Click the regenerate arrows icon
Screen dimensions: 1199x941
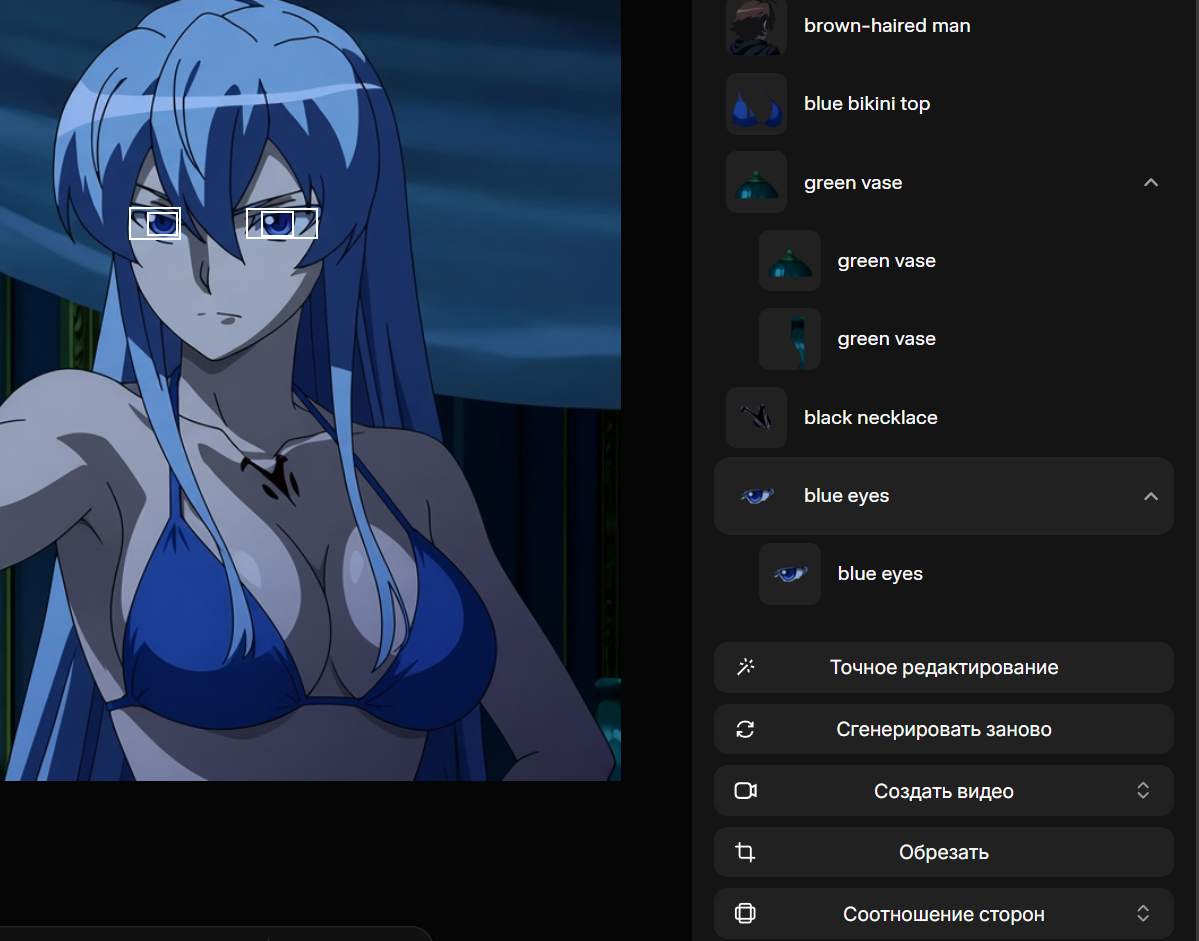(x=746, y=729)
